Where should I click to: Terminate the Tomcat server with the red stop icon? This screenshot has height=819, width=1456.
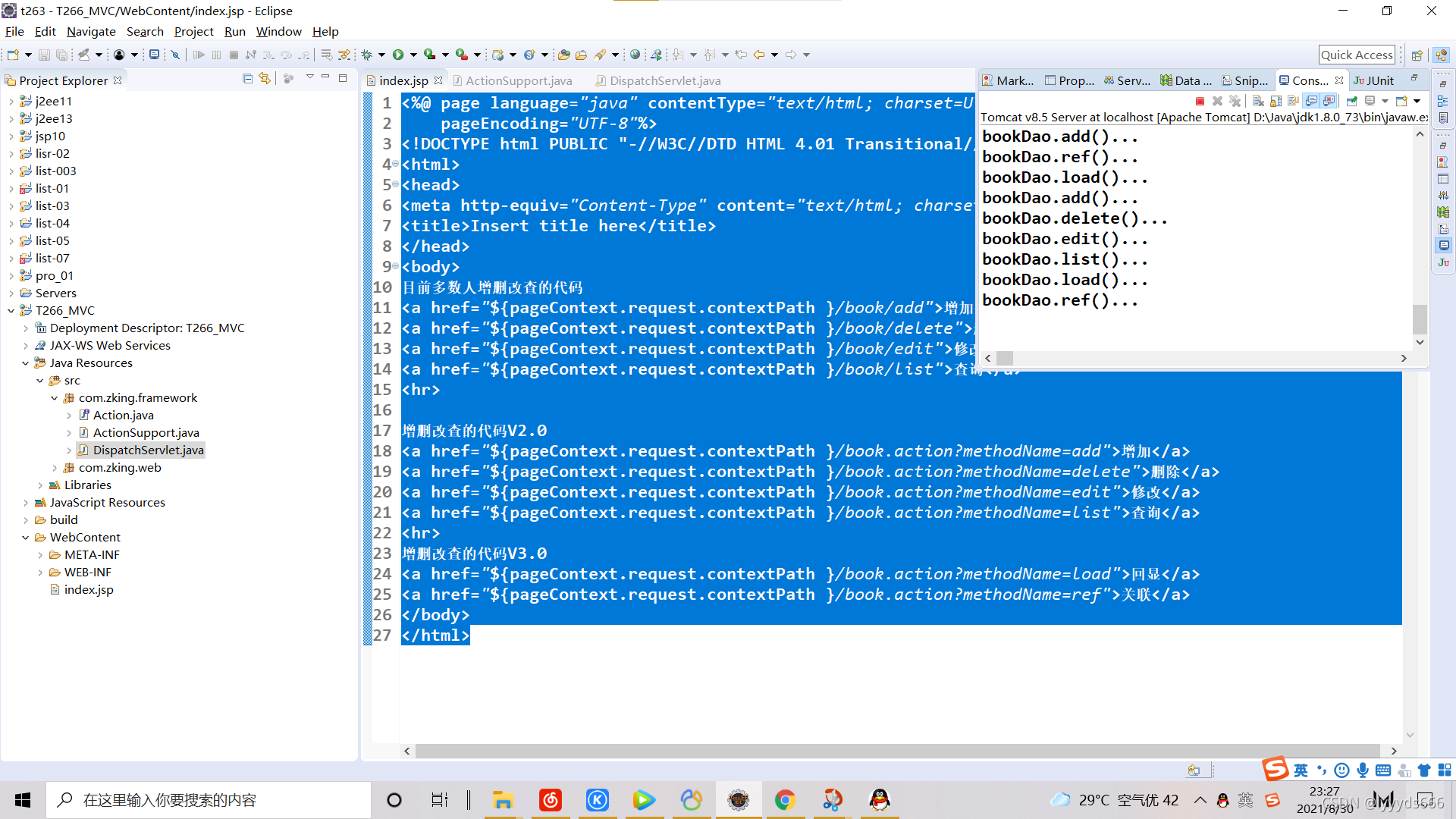click(x=1200, y=101)
